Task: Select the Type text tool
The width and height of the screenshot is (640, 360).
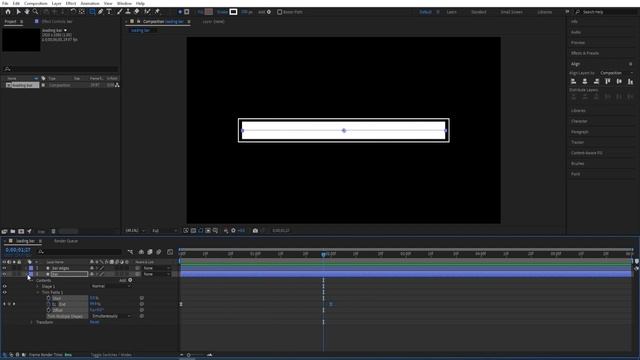Action: [109, 12]
